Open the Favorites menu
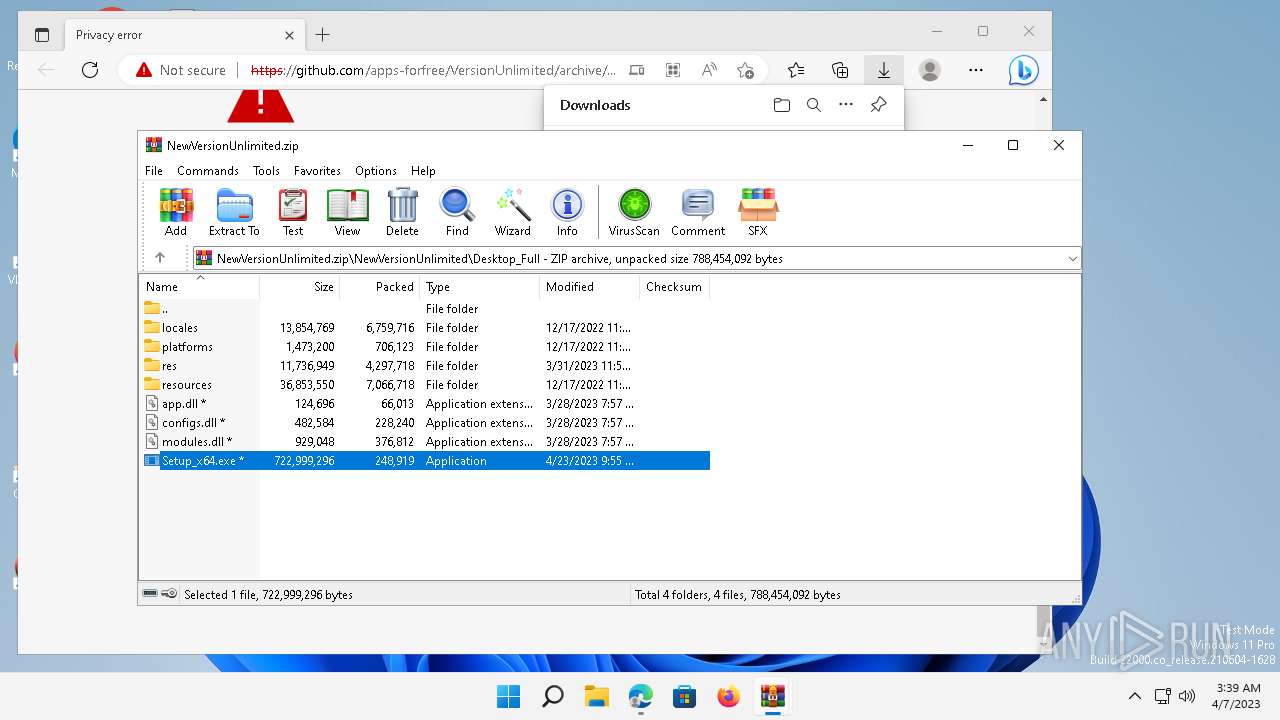1280x720 pixels. 317,171
